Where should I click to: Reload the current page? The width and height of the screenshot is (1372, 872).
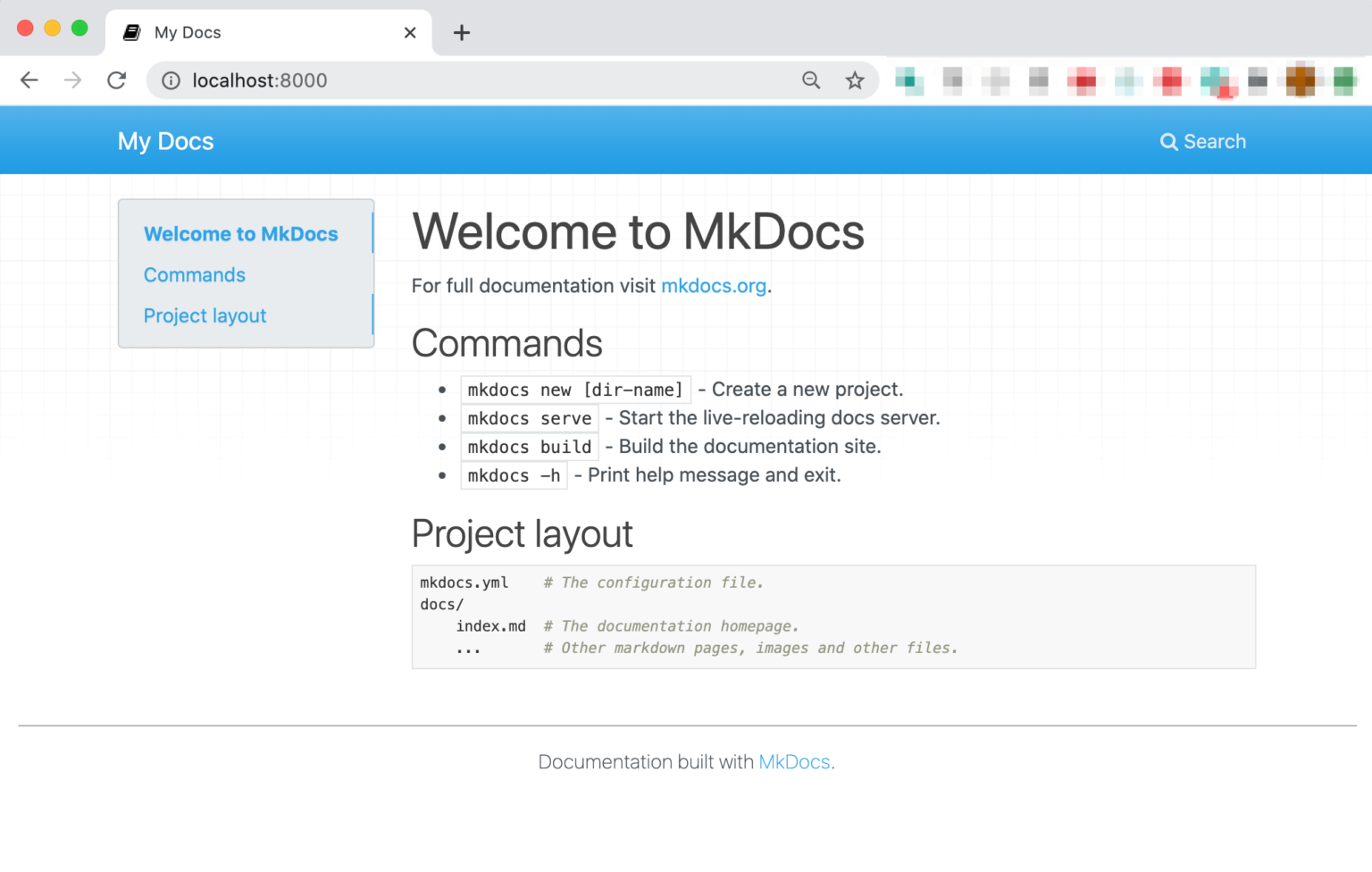pos(116,80)
